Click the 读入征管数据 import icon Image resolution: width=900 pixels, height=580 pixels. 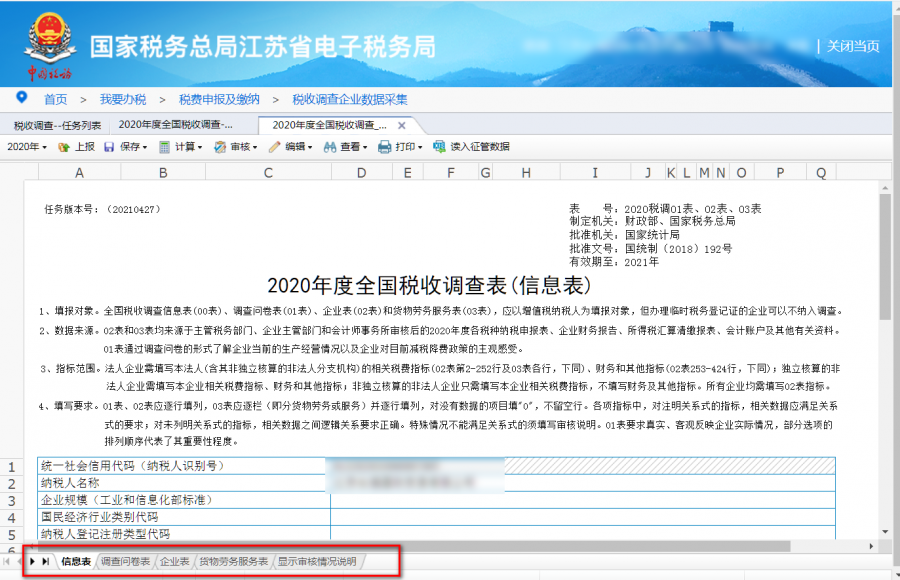tap(439, 146)
